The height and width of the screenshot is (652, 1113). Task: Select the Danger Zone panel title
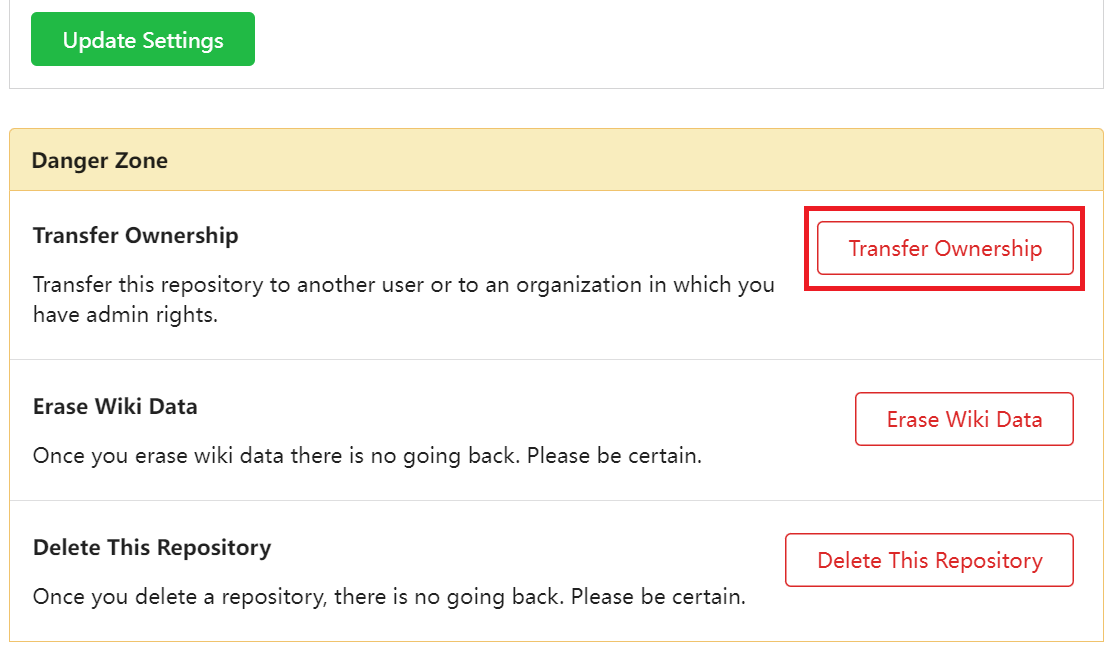tap(100, 160)
